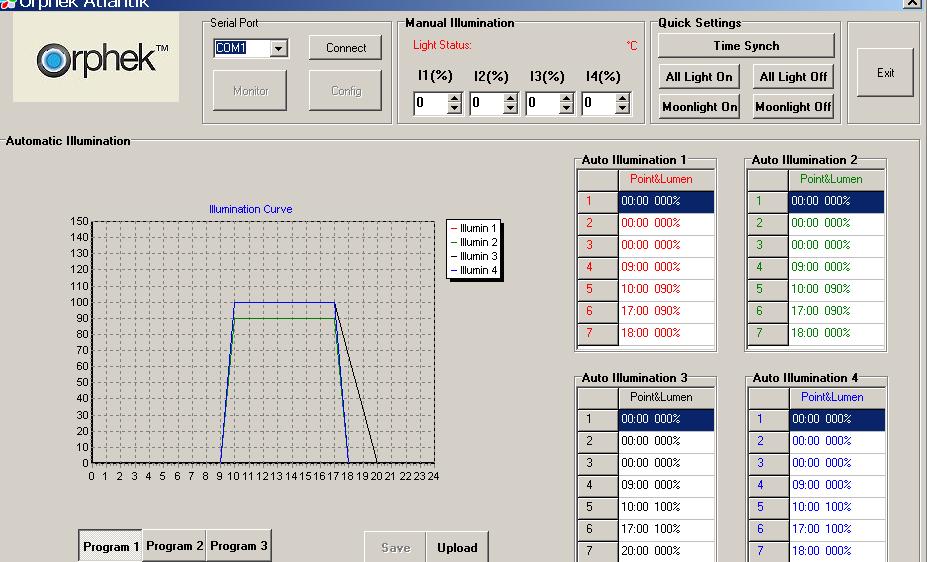Viewport: 927px width, 562px height.
Task: Click the Upload button
Action: [457, 548]
